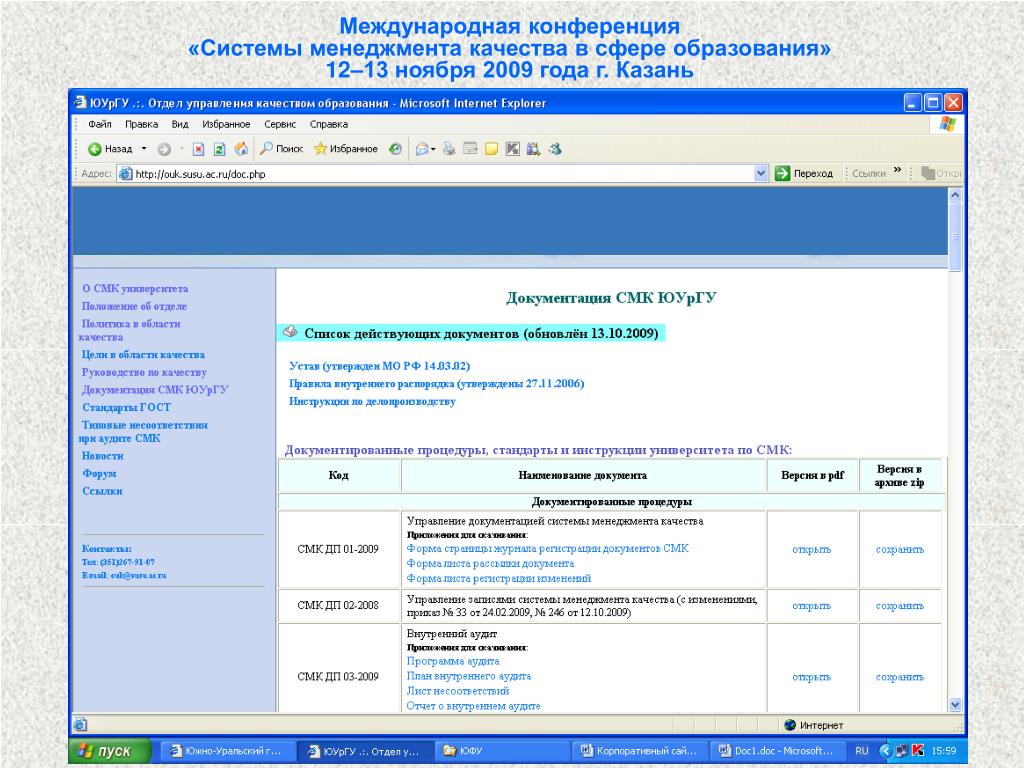Expand the Ссылки toolbar chevron

click(898, 171)
